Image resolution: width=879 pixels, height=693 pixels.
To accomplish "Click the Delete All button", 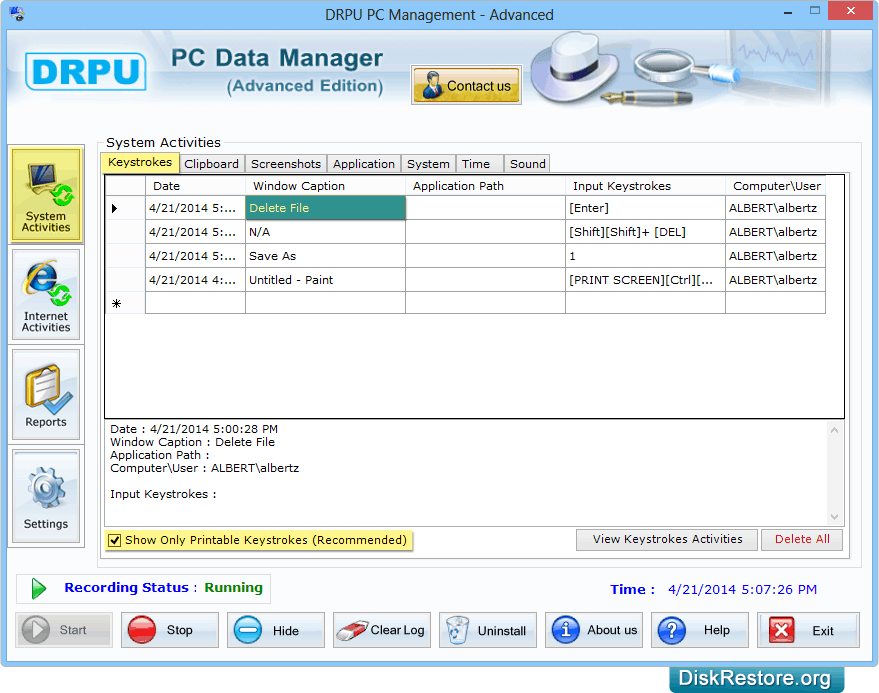I will (802, 539).
